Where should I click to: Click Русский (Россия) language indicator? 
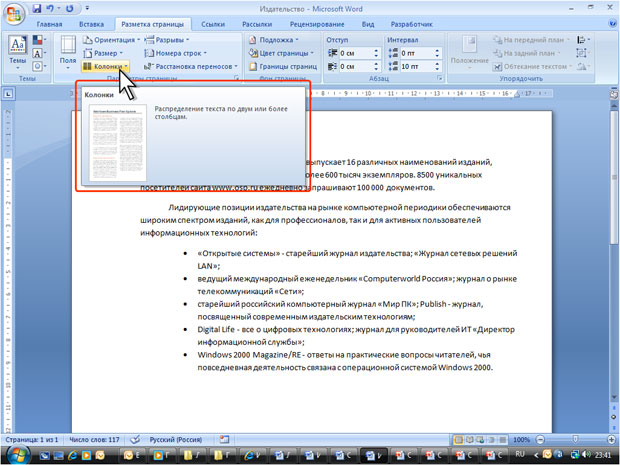pyautogui.click(x=176, y=440)
